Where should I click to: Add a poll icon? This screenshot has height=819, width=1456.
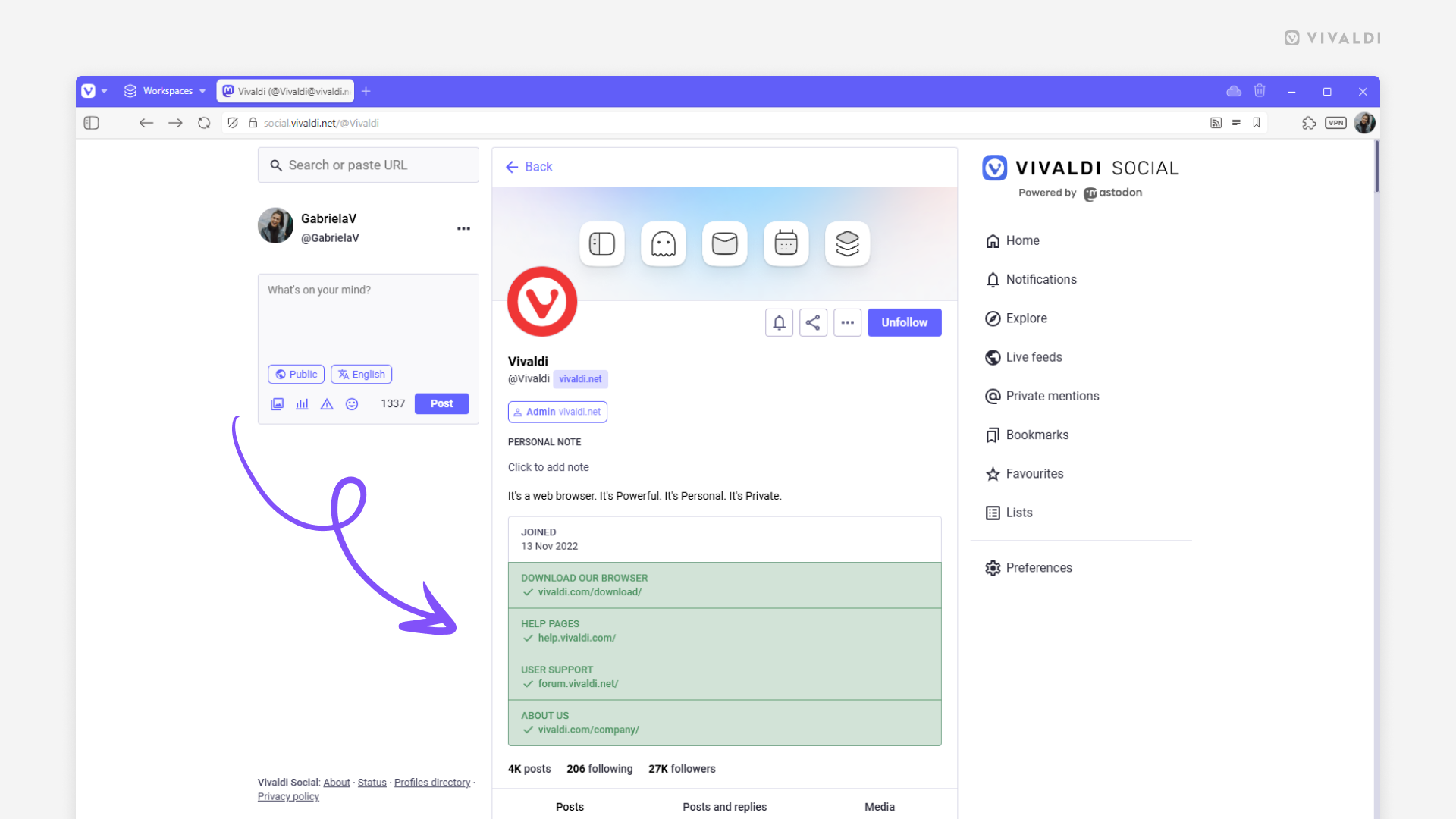tap(302, 404)
